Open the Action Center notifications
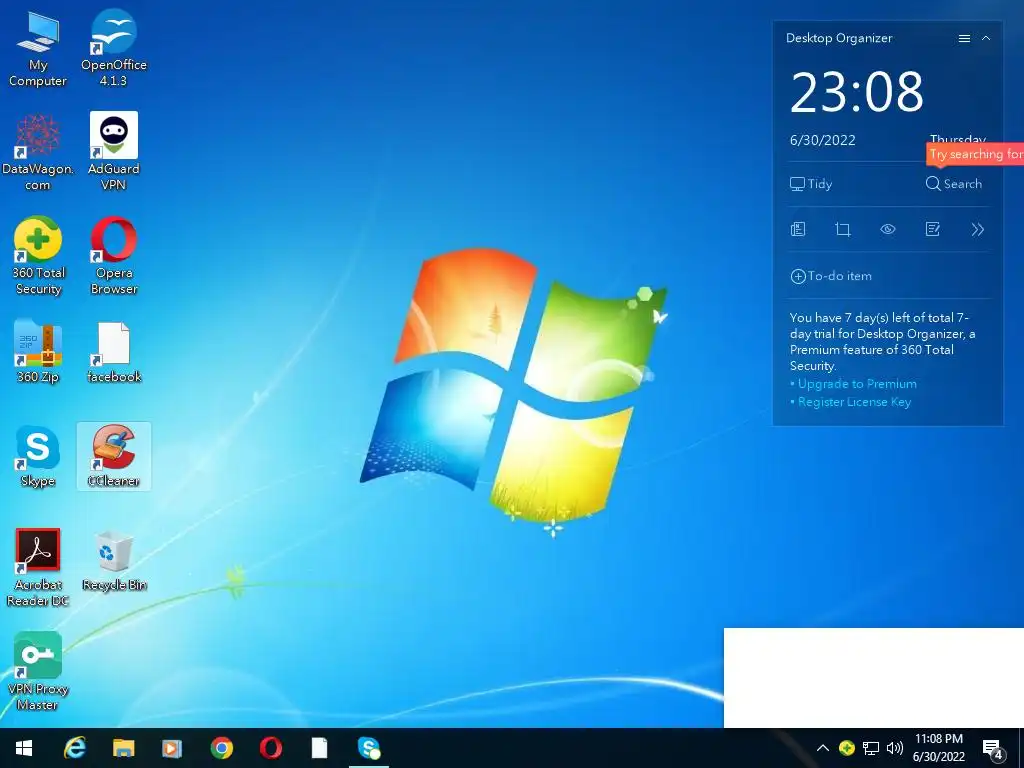This screenshot has width=1024, height=768. pos(993,749)
